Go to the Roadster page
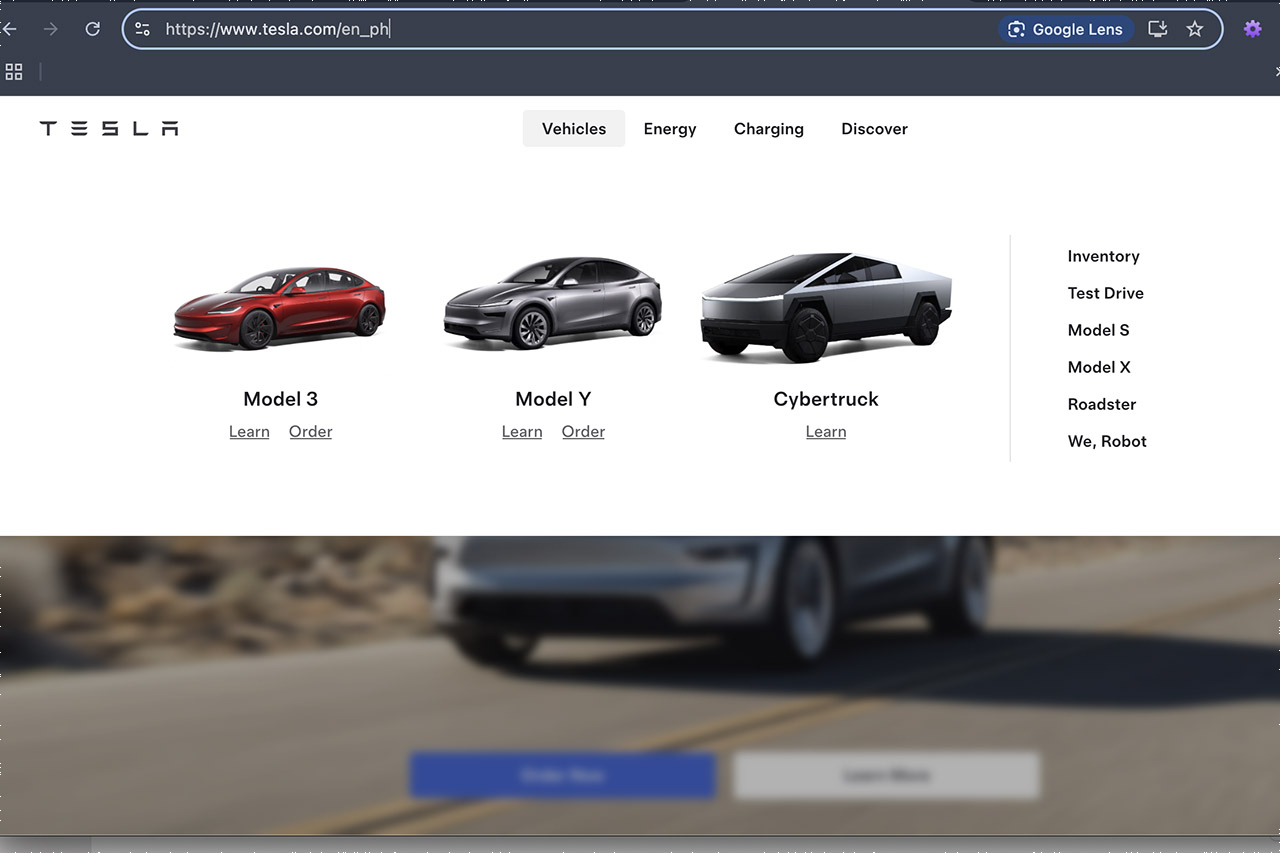Viewport: 1280px width, 853px height. (x=1102, y=404)
